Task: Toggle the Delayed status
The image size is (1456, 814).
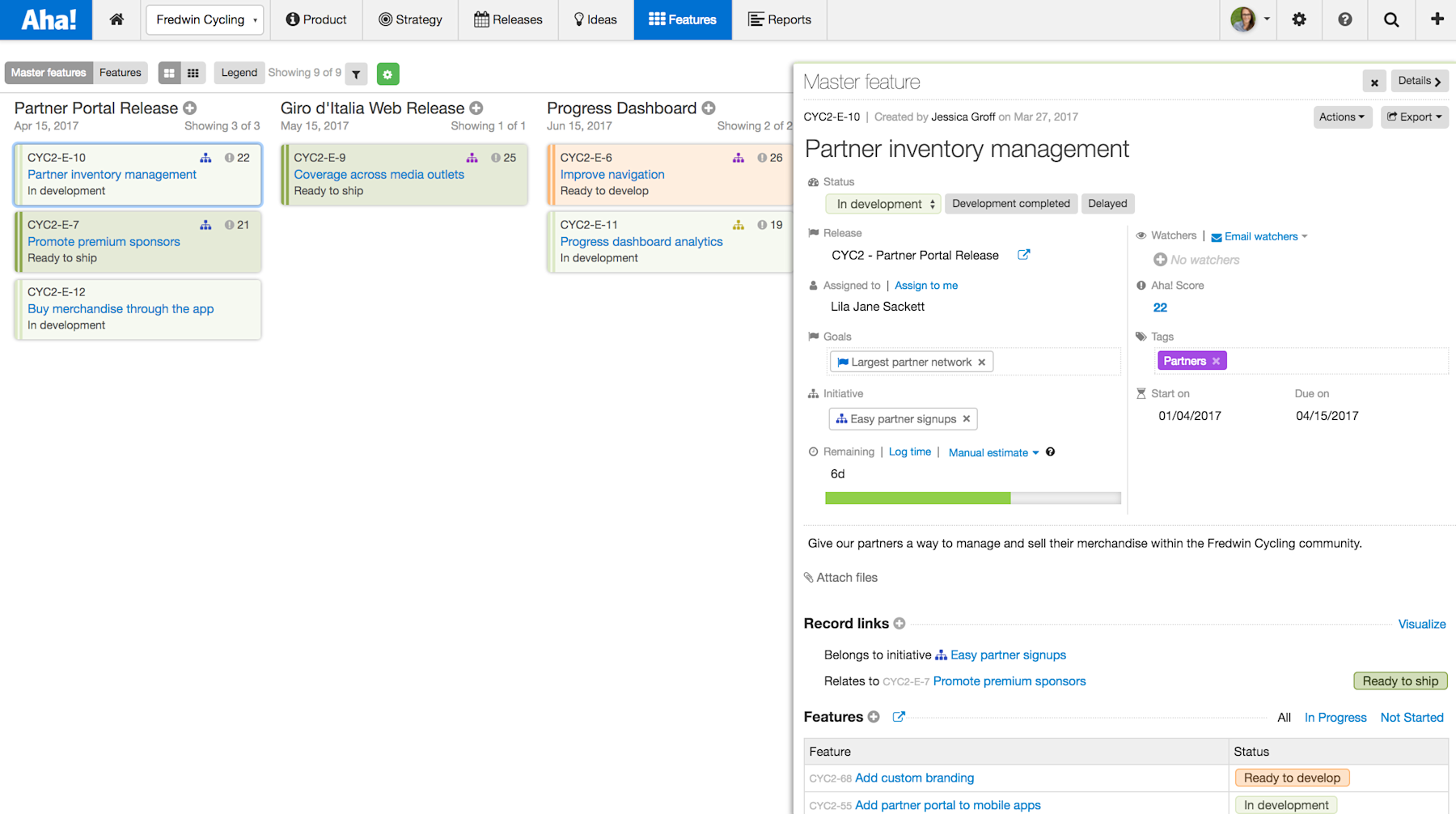Action: tap(1107, 203)
